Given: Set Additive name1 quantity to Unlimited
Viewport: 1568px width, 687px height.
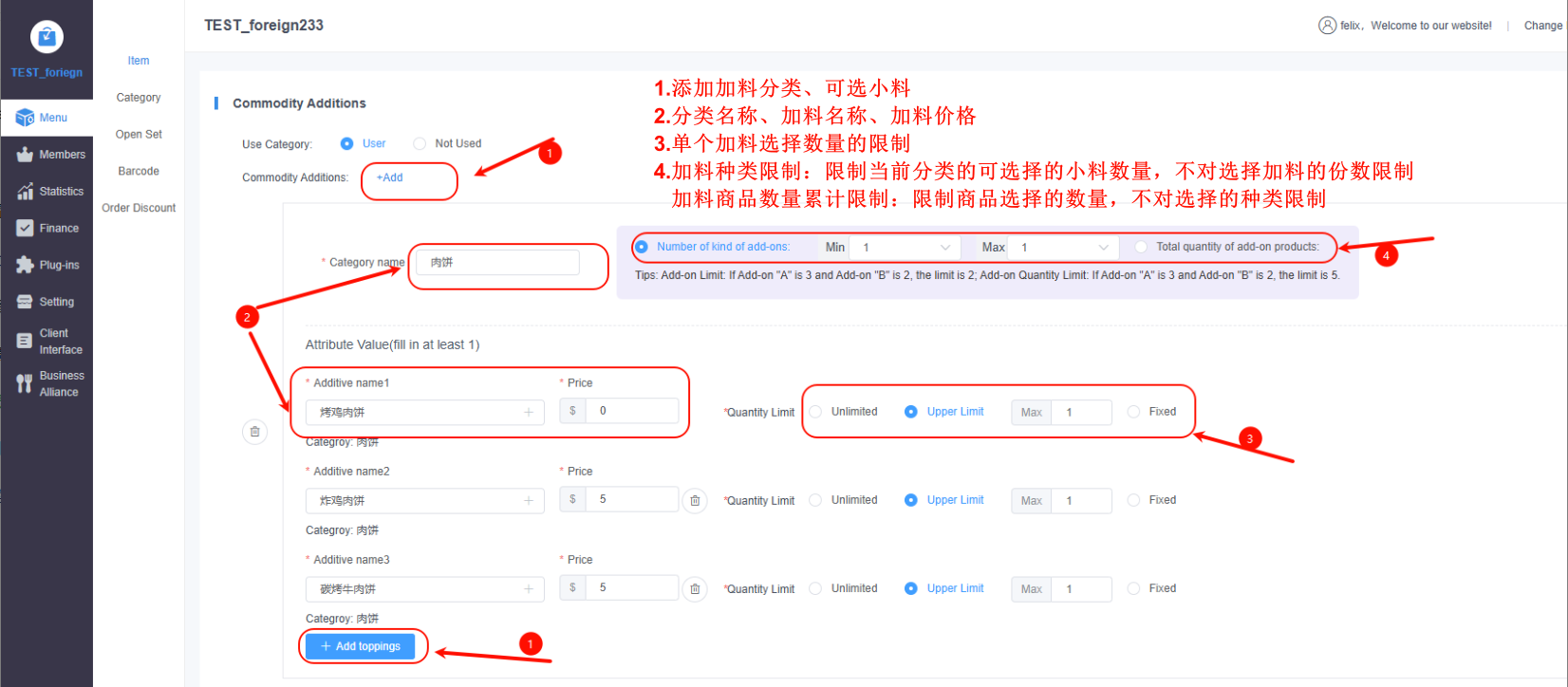Looking at the screenshot, I should pyautogui.click(x=815, y=412).
